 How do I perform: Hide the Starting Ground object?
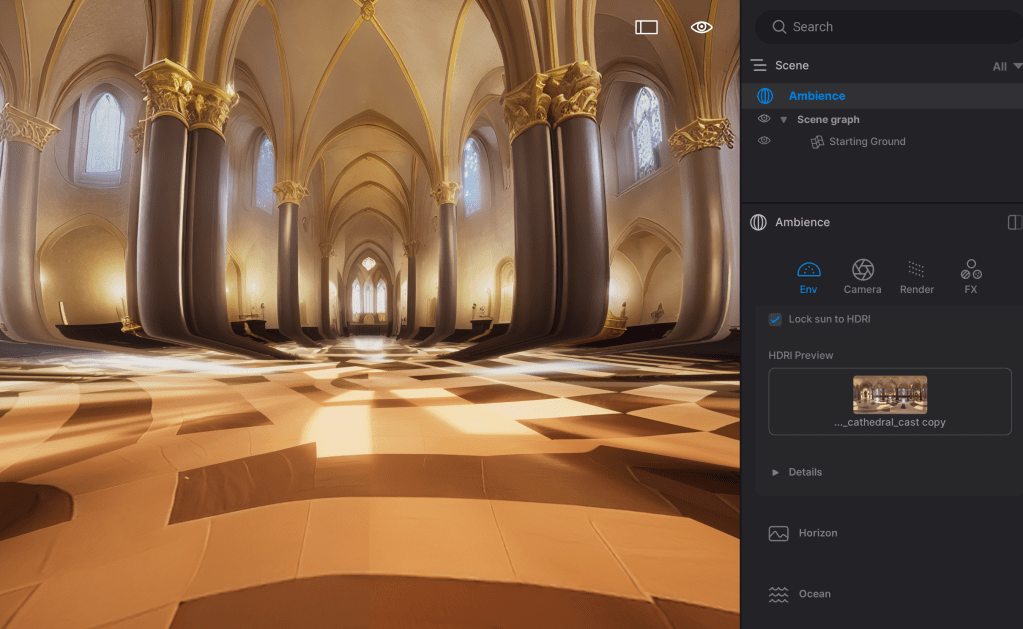pyautogui.click(x=764, y=141)
